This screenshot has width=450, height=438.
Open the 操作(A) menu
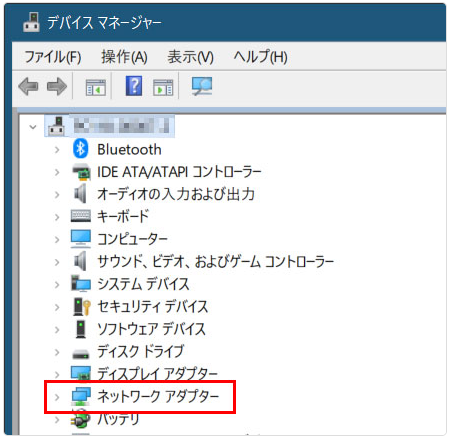pyautogui.click(x=124, y=57)
